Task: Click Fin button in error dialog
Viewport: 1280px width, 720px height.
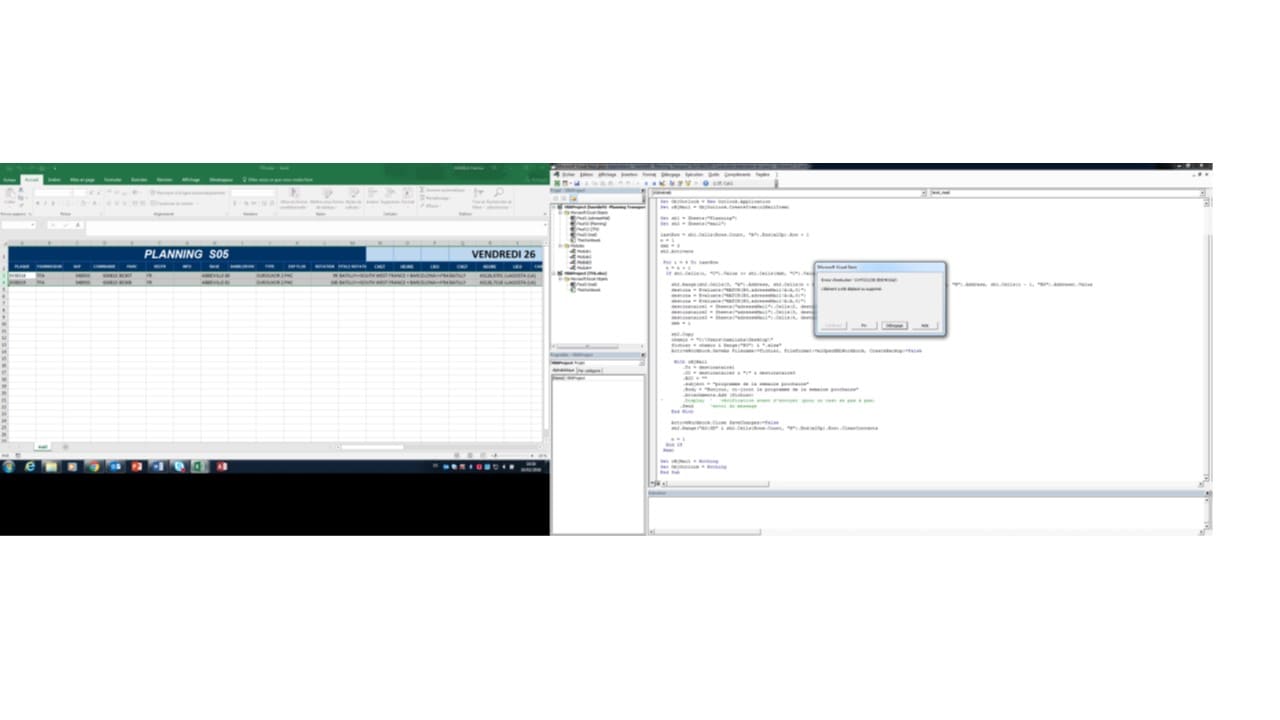Action: click(x=863, y=325)
